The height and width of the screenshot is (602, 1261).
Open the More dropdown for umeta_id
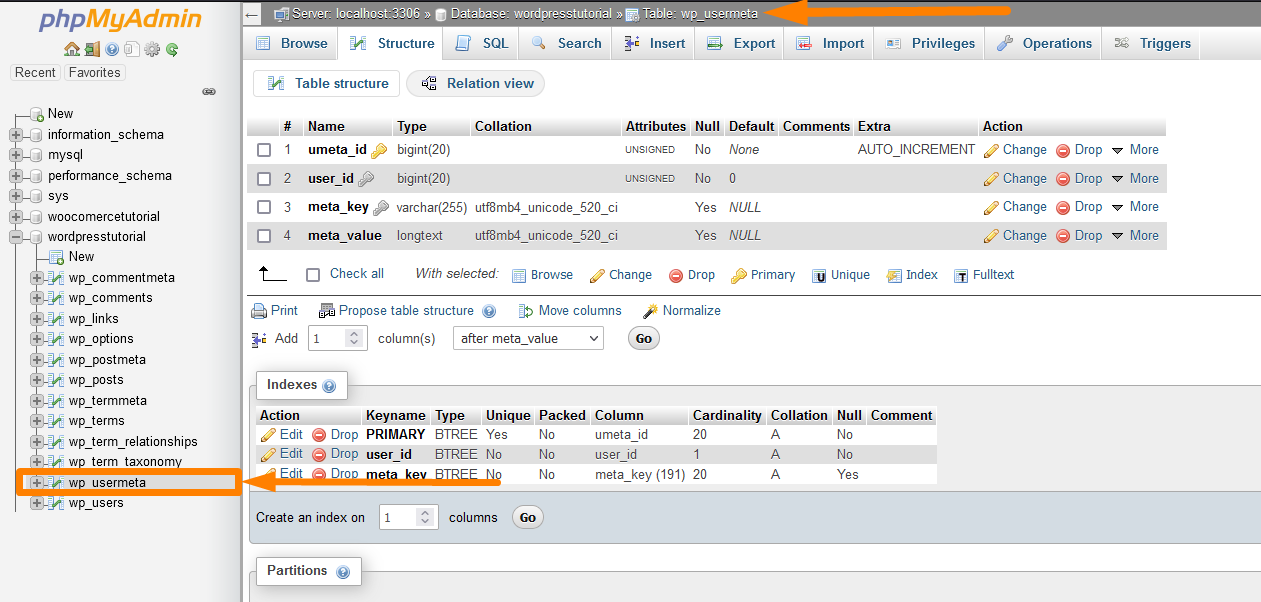click(x=1135, y=150)
